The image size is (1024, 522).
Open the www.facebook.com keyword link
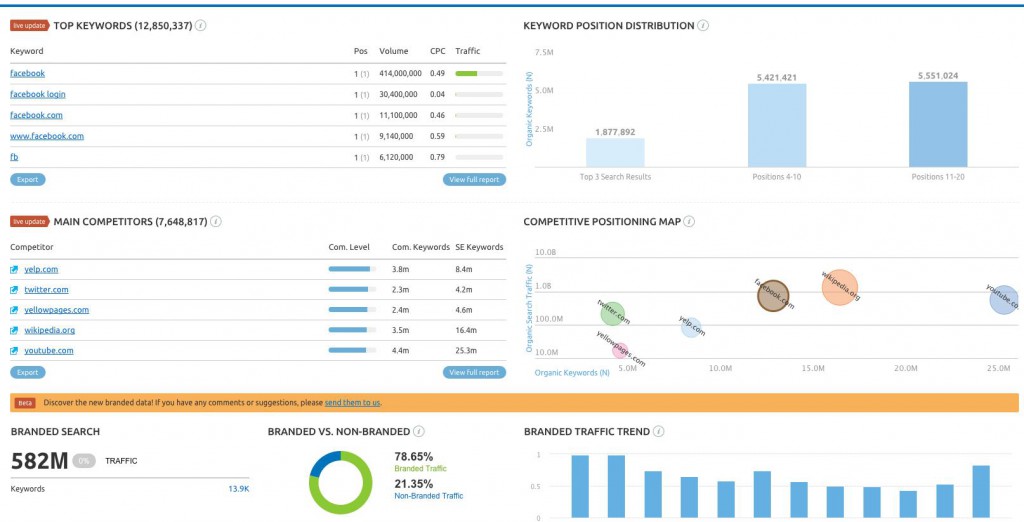pos(47,136)
